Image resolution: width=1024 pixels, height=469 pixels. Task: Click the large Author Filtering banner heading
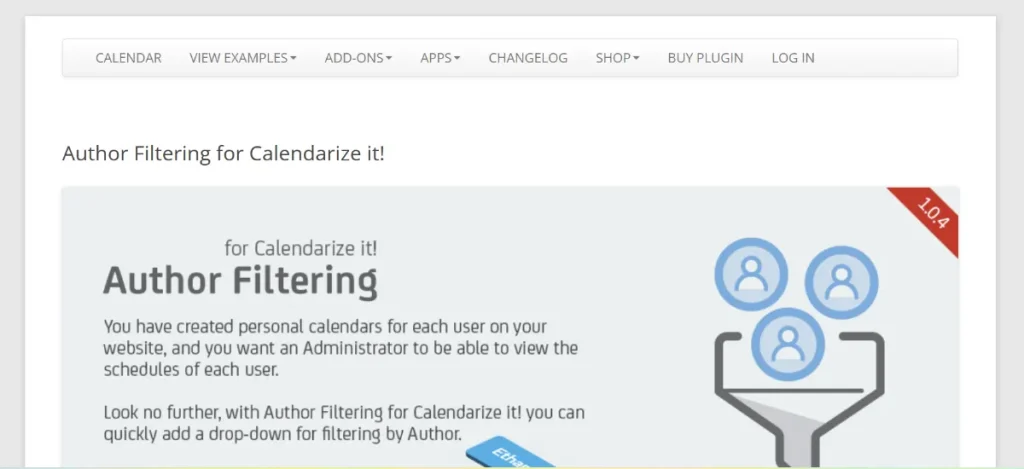[240, 281]
